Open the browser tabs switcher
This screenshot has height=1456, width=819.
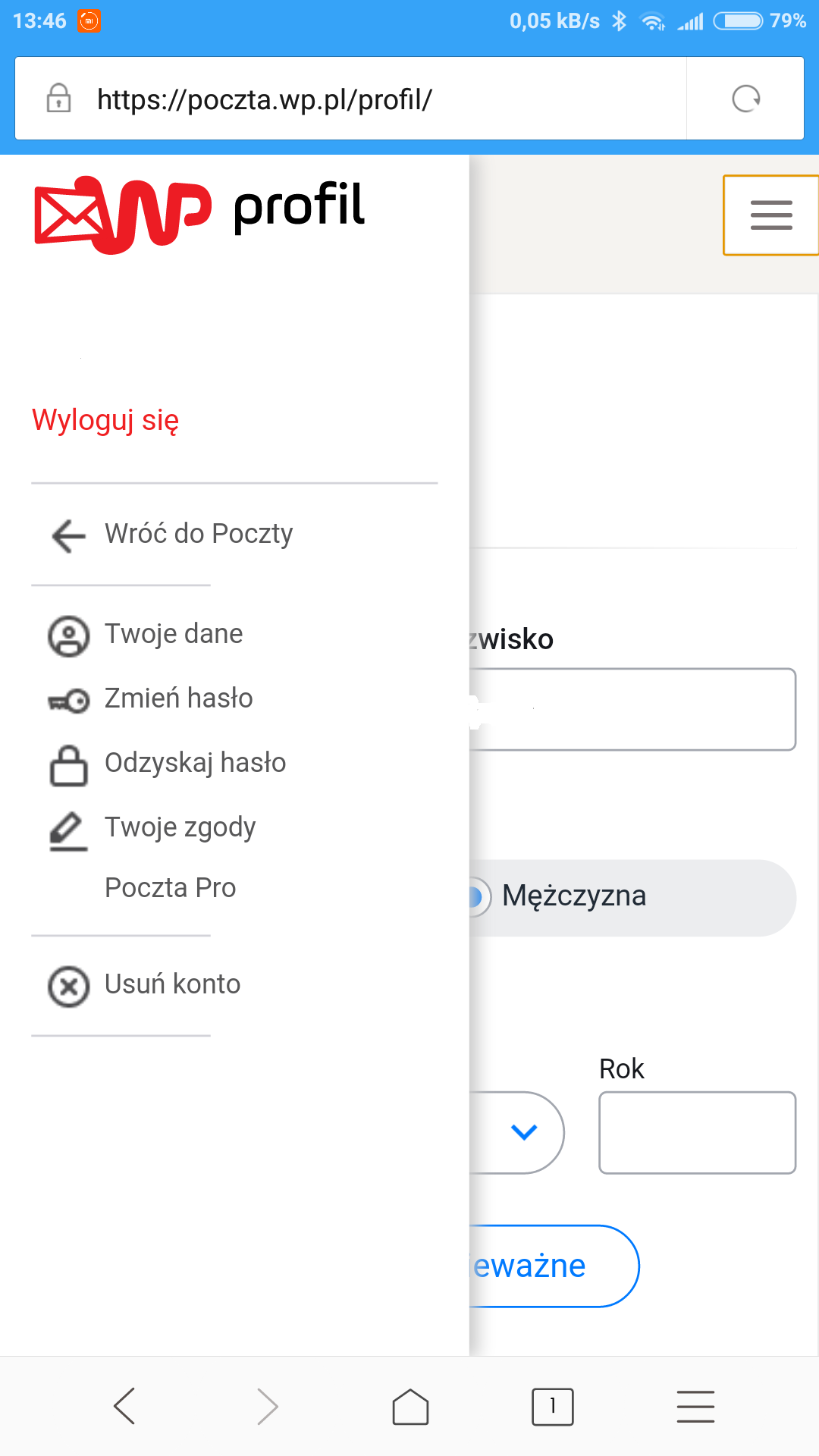pyautogui.click(x=552, y=1407)
